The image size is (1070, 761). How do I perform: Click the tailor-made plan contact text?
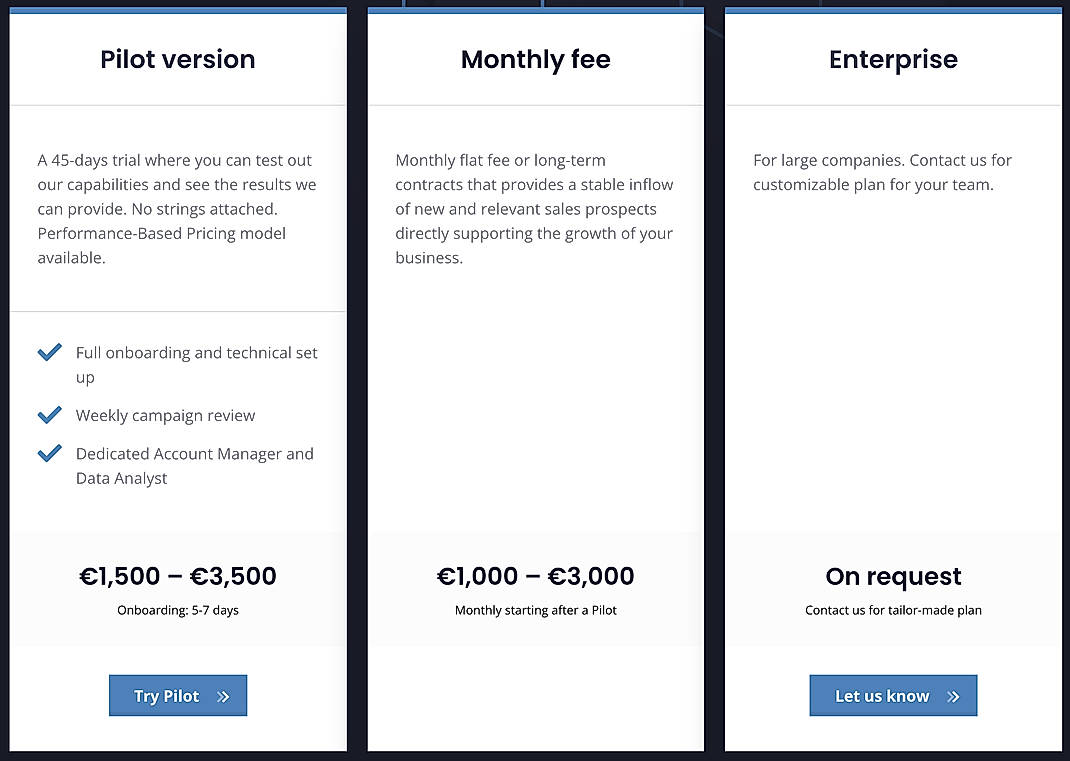point(893,609)
